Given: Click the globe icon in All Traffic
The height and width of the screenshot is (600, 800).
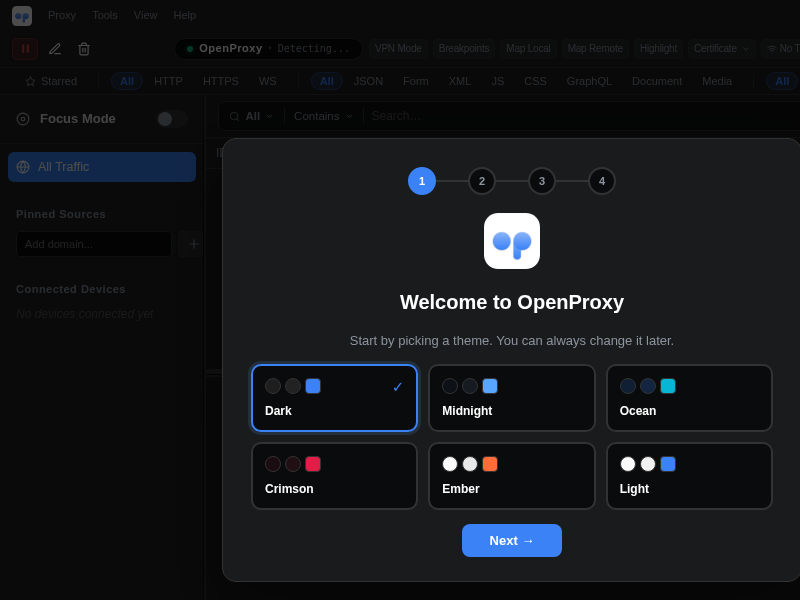Looking at the screenshot, I should [23, 167].
